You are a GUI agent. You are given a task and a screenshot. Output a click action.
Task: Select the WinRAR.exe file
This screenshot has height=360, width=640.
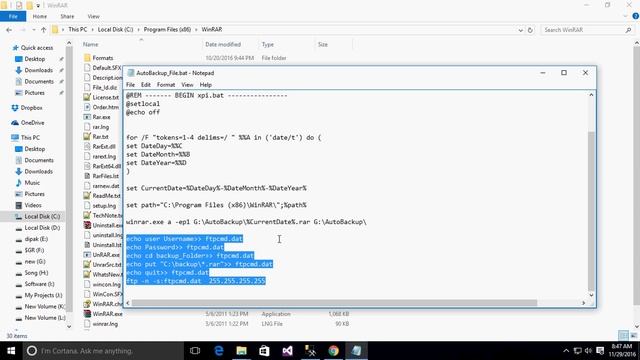pos(107,314)
